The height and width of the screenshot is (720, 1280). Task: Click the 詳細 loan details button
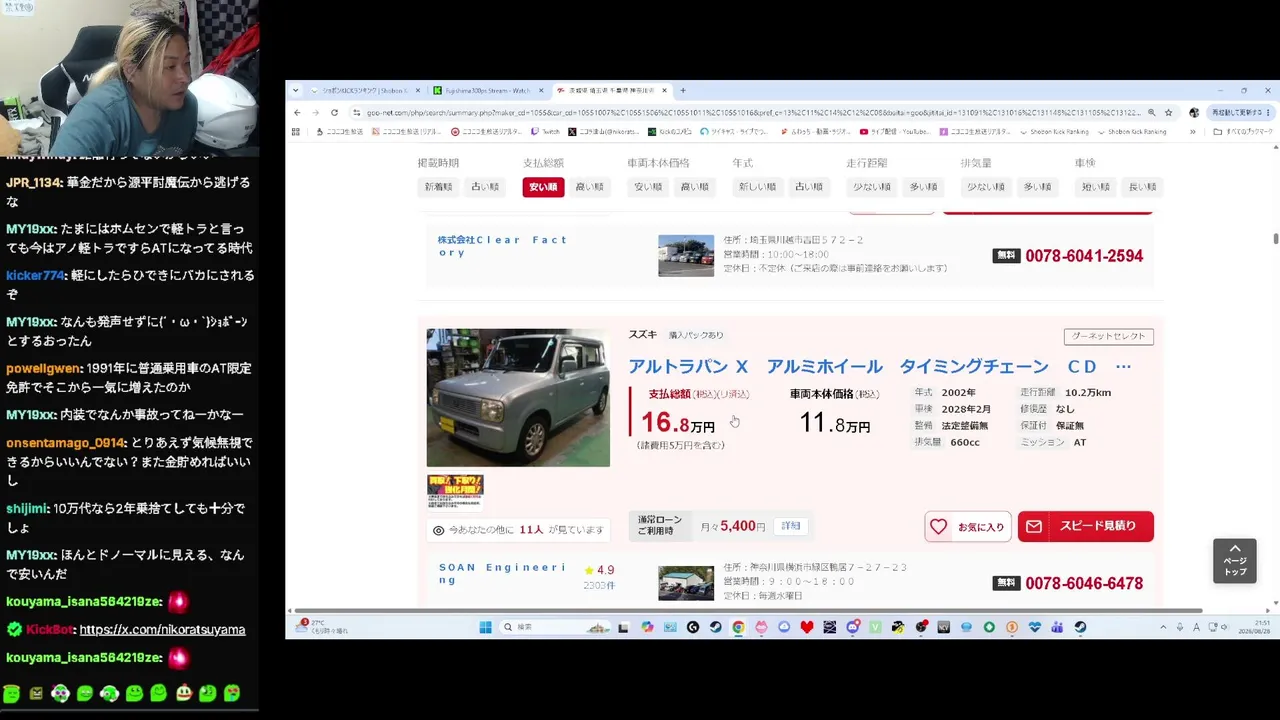tap(791, 526)
